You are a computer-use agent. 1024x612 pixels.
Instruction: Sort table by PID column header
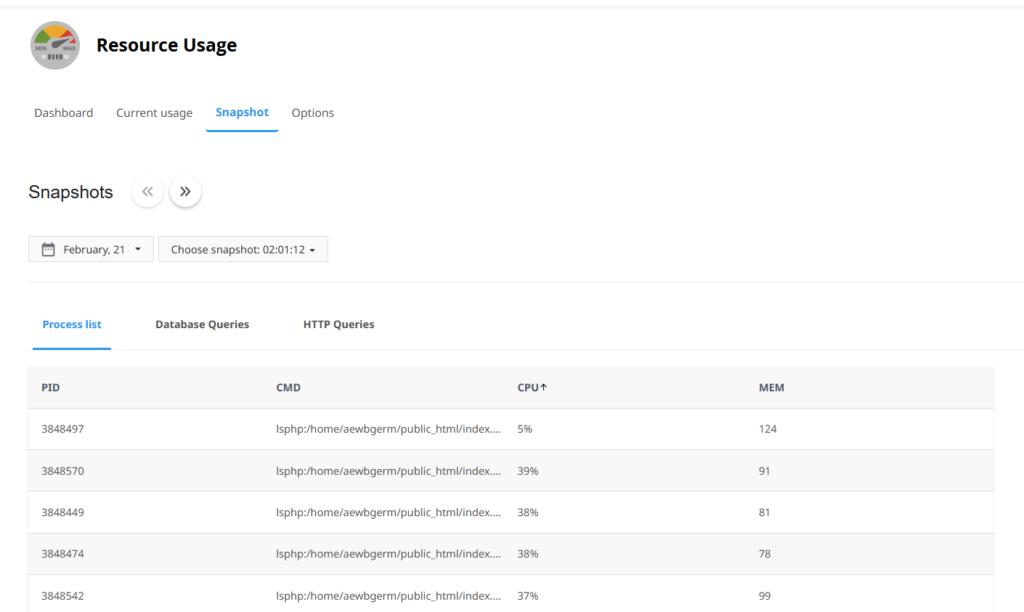click(x=51, y=388)
